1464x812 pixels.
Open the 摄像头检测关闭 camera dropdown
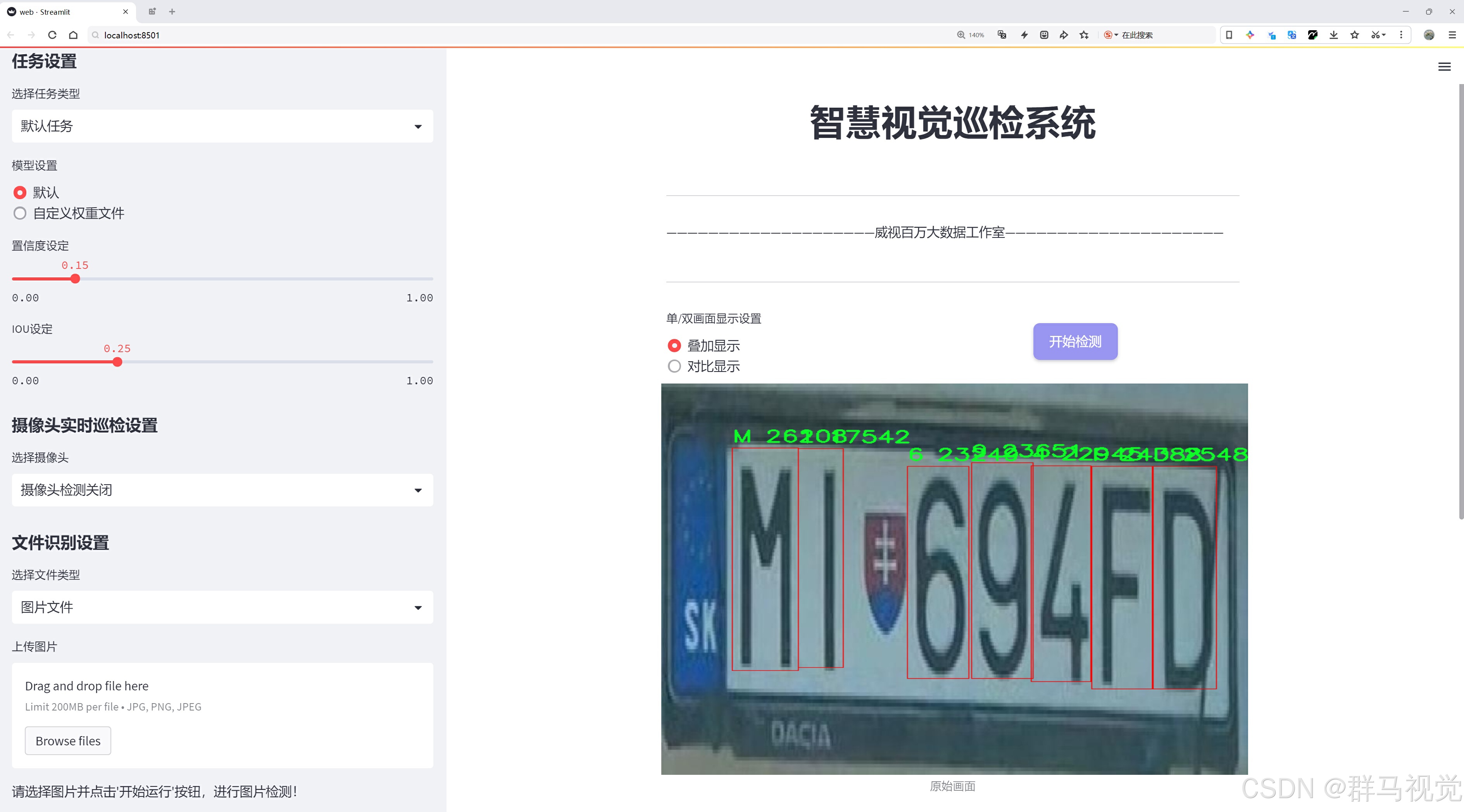coord(222,490)
